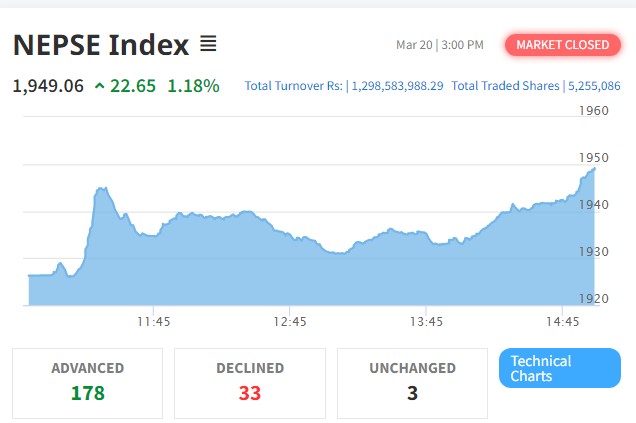Click the blue area chart's peak at closing

click(594, 169)
